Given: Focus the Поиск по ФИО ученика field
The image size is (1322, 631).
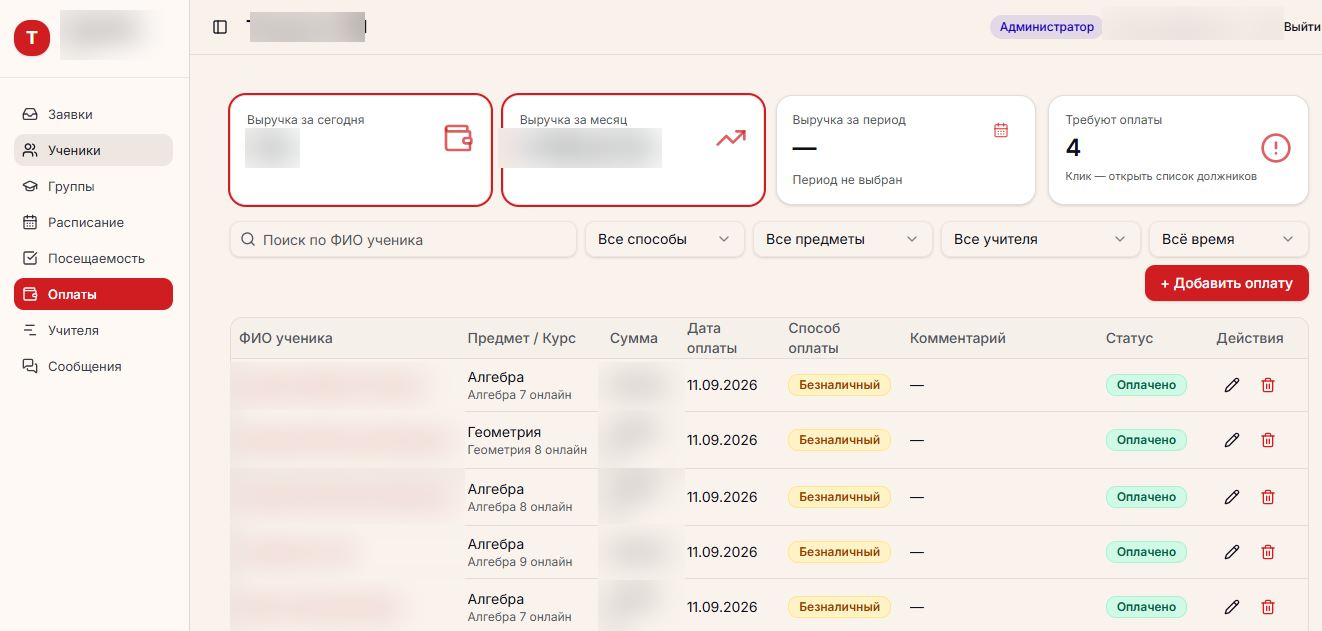Looking at the screenshot, I should 403,240.
